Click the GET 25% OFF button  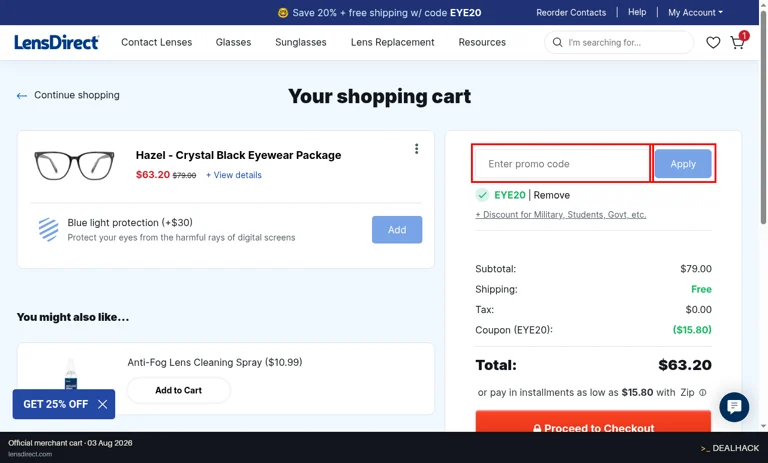(x=55, y=404)
